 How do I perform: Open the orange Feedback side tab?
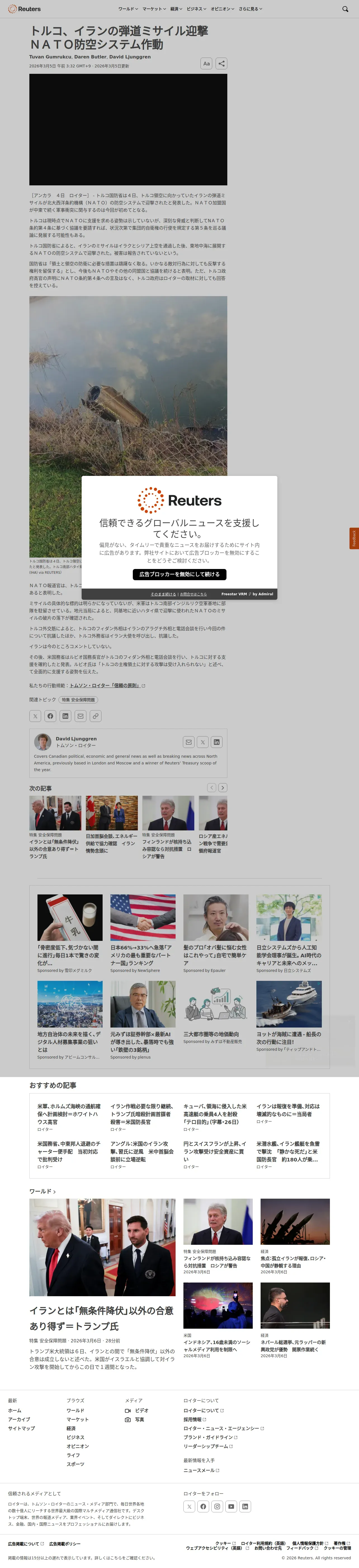[354, 538]
